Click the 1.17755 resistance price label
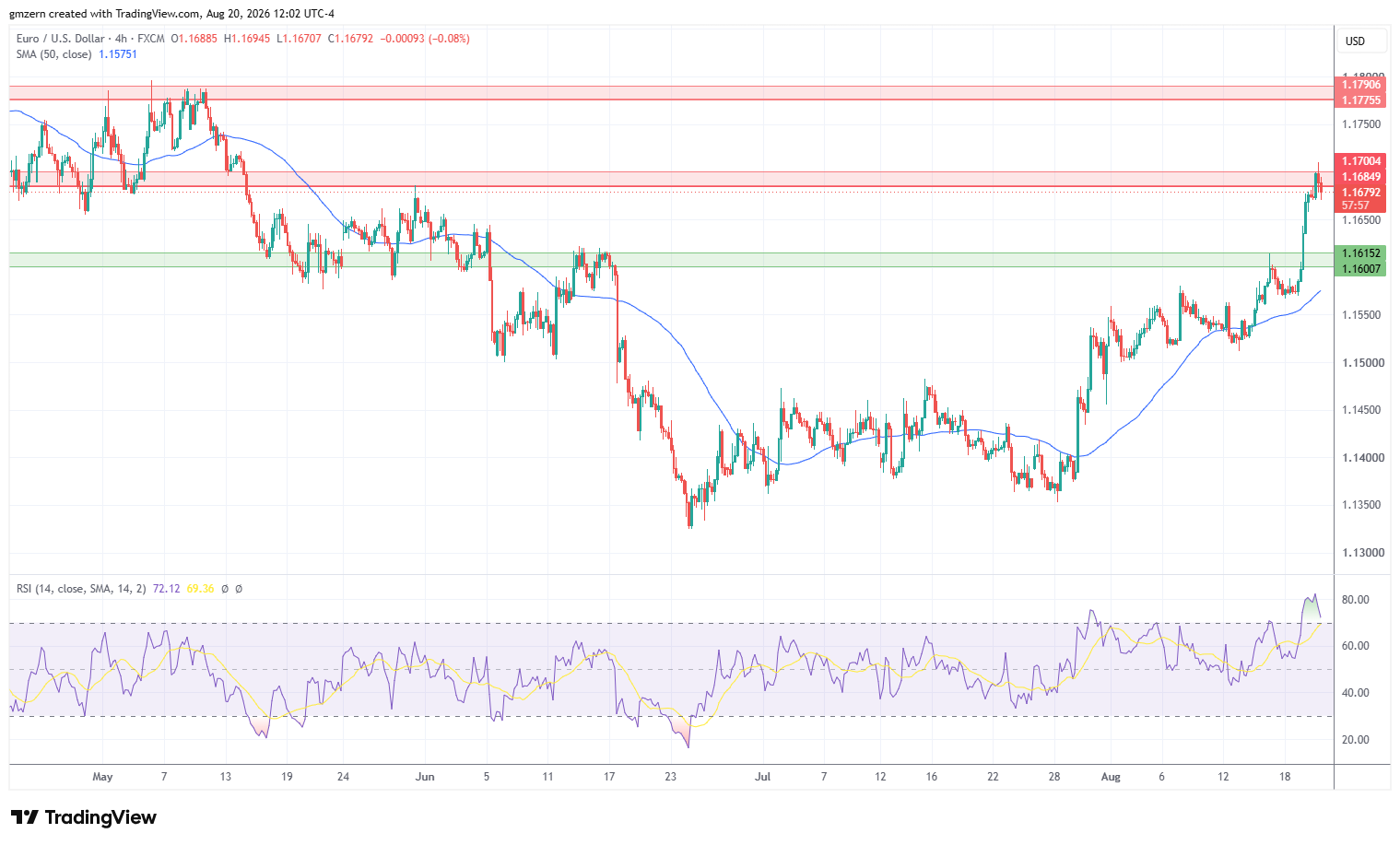Image resolution: width=1400 pixels, height=845 pixels. click(x=1360, y=100)
